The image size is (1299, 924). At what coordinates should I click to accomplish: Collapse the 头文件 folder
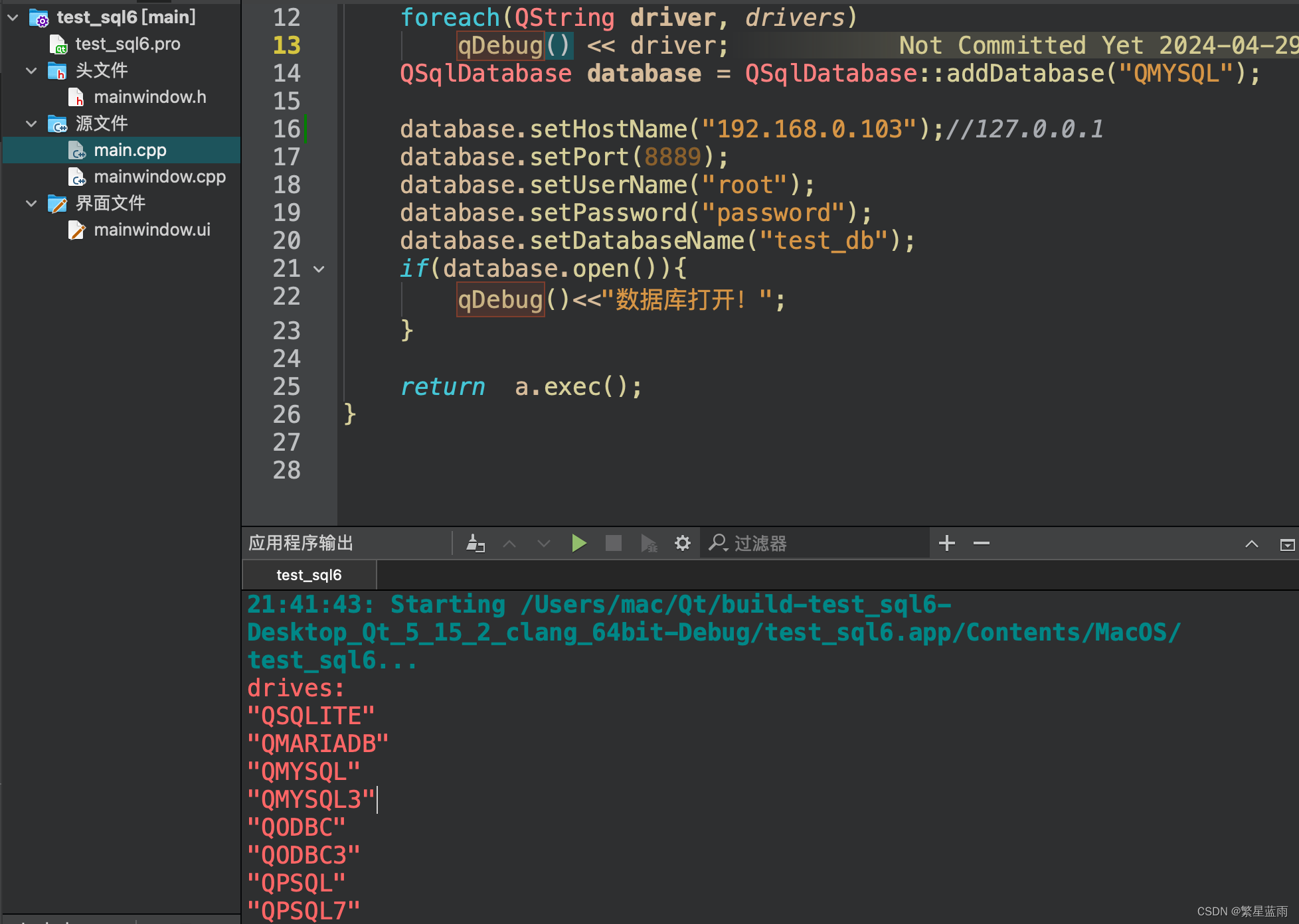click(x=31, y=70)
